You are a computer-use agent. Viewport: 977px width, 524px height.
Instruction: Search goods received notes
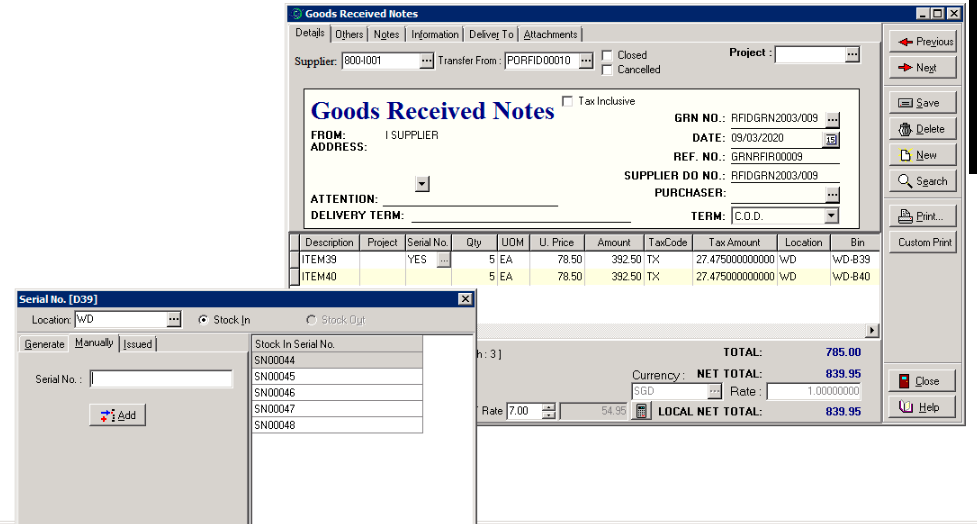pyautogui.click(x=923, y=181)
